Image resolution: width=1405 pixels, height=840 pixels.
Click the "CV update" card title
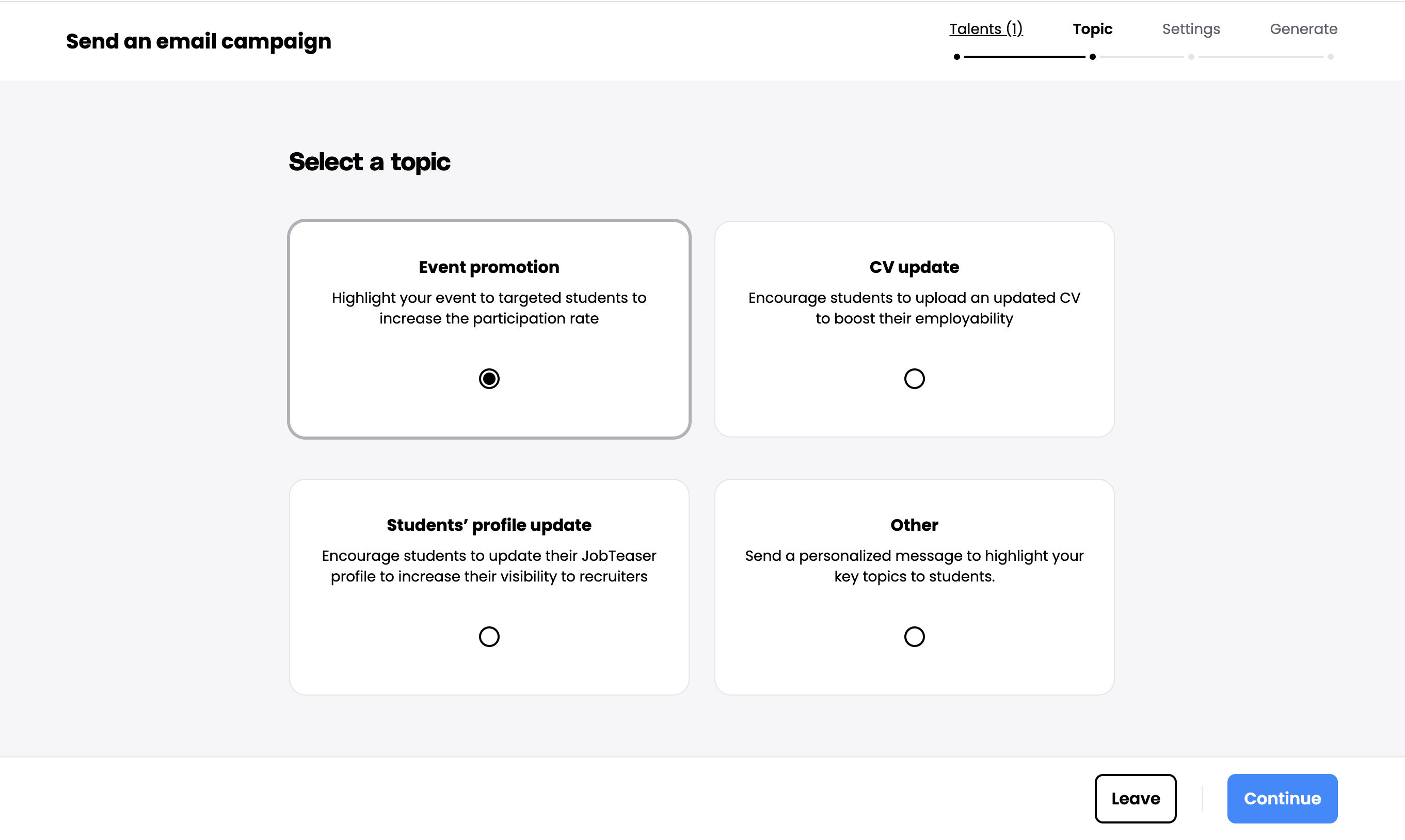[914, 267]
